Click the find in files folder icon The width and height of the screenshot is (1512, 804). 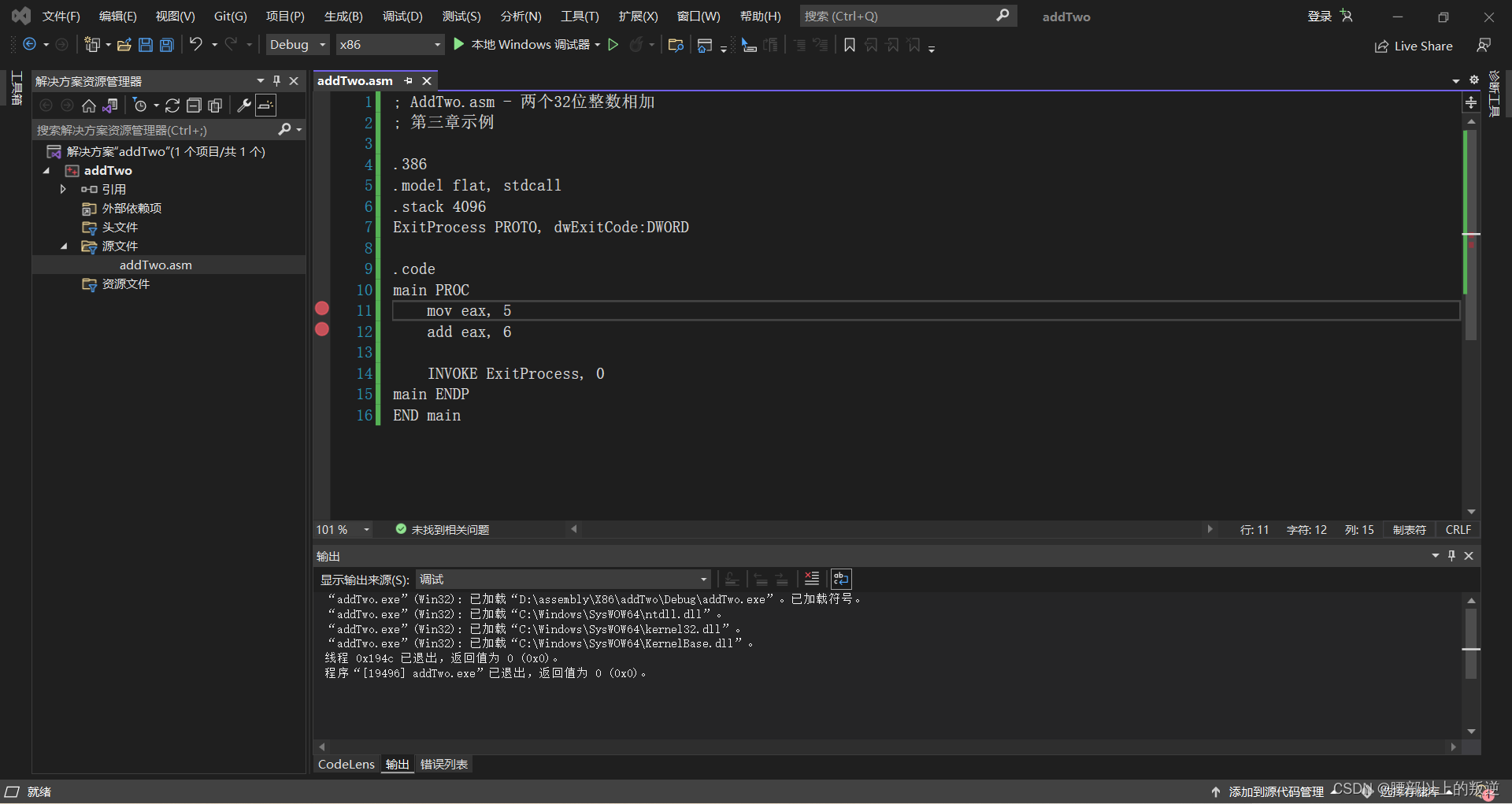click(x=676, y=45)
